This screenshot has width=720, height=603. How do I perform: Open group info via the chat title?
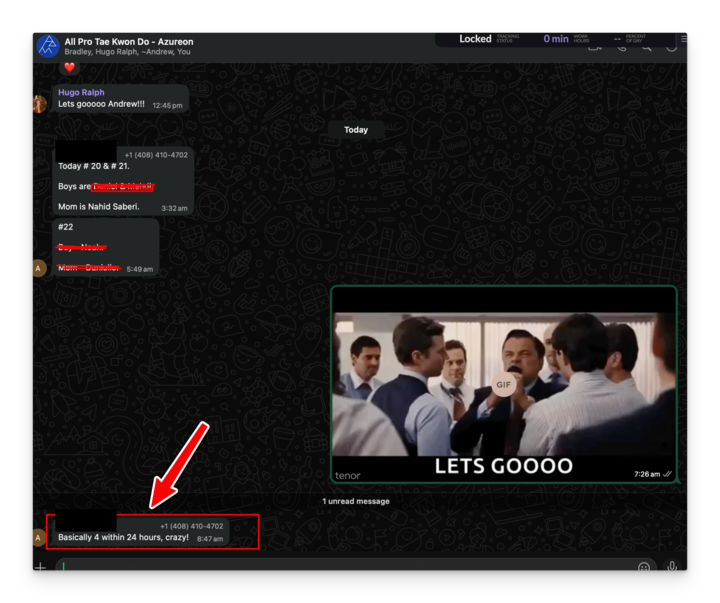[x=129, y=41]
